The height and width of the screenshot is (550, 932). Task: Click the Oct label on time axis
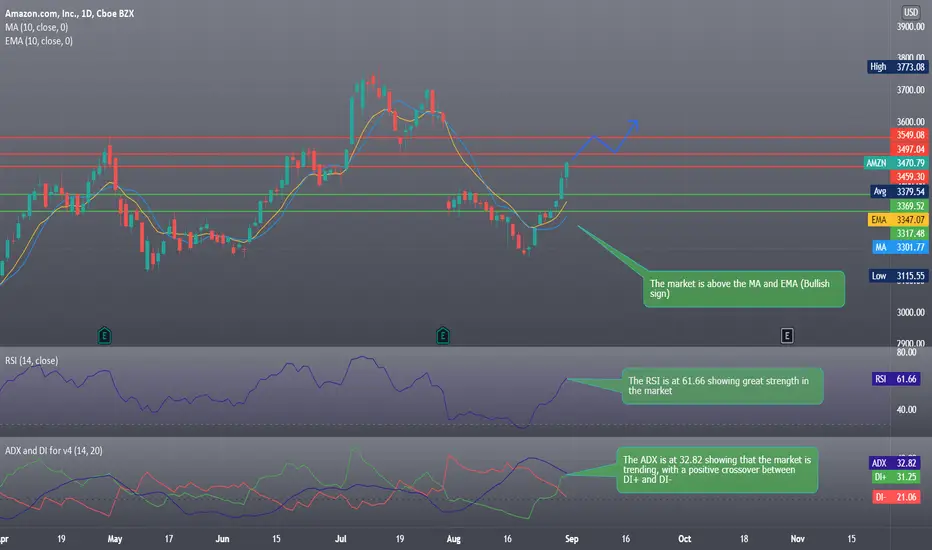684,539
